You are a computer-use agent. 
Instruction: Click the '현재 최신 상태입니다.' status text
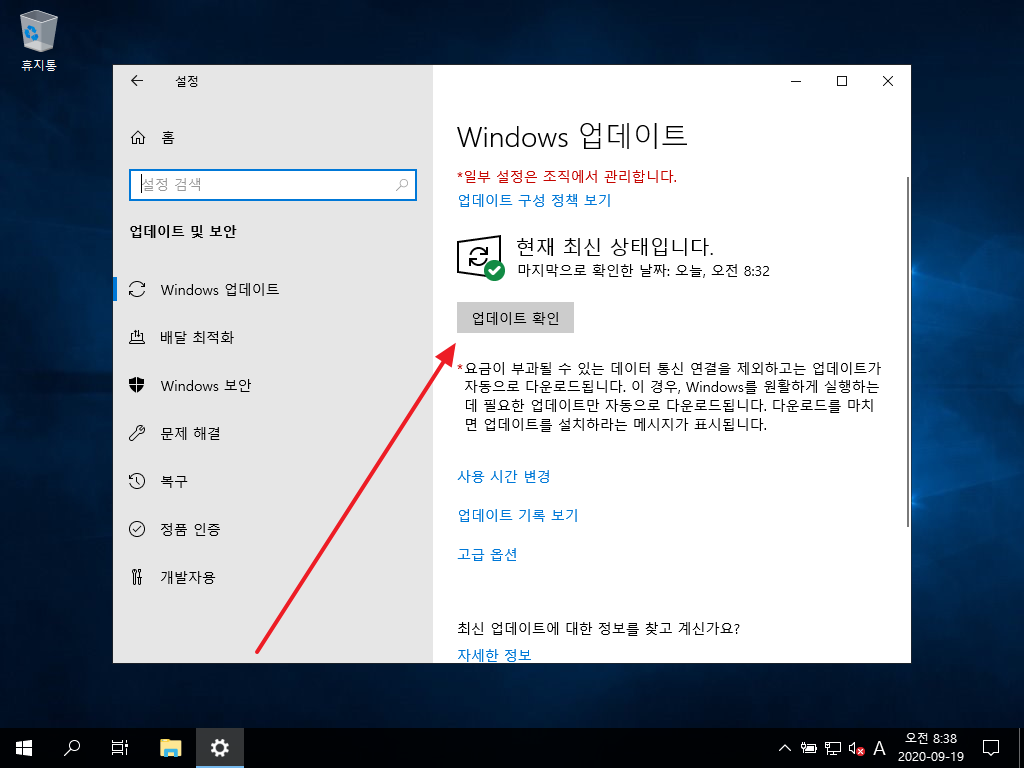615,246
